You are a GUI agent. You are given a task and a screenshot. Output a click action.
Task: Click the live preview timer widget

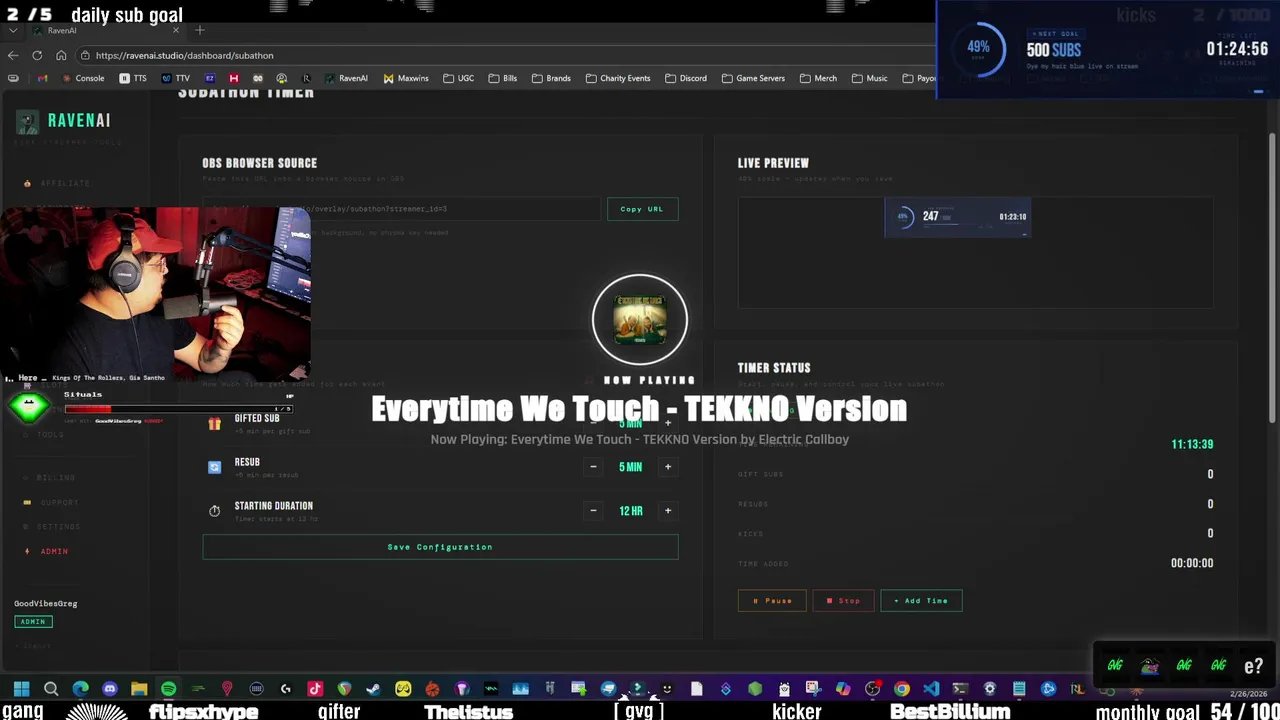point(957,217)
